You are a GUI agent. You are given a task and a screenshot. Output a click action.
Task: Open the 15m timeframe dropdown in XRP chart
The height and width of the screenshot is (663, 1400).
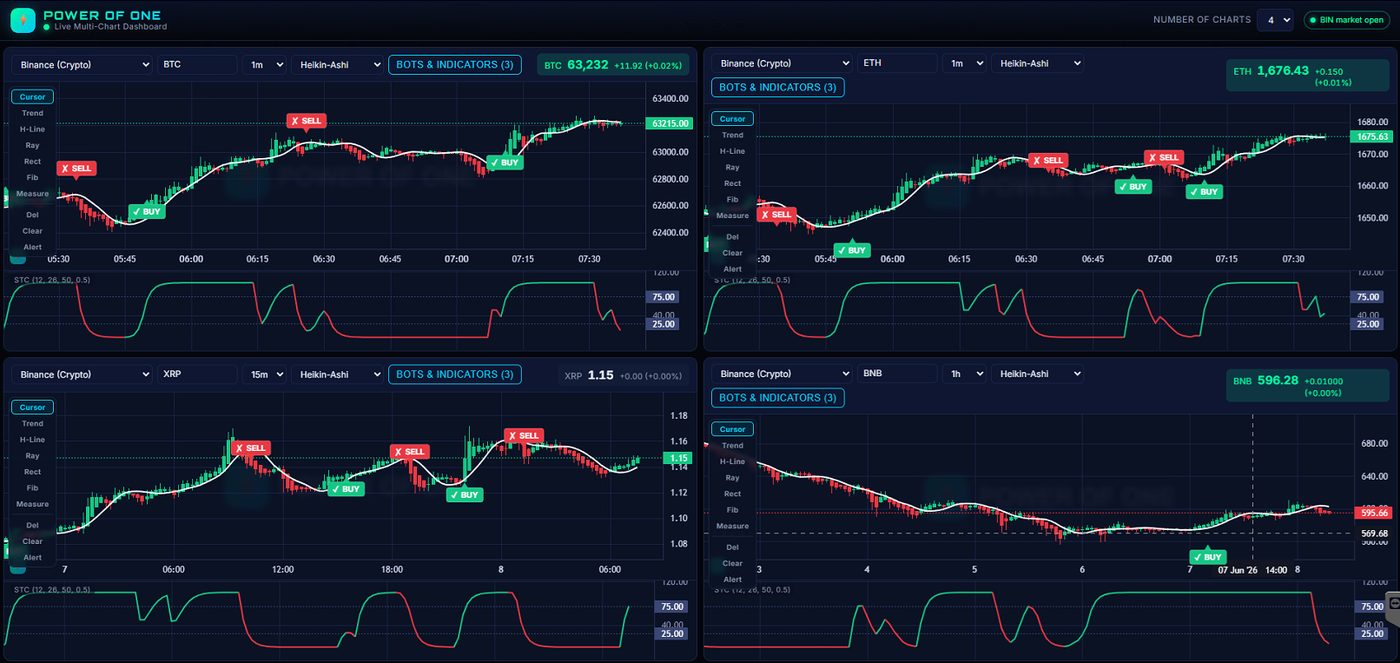(264, 375)
